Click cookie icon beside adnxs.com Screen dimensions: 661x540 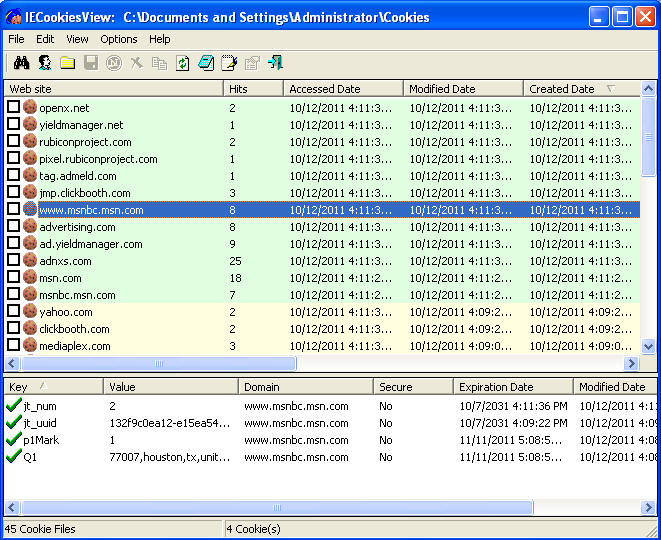point(30,260)
